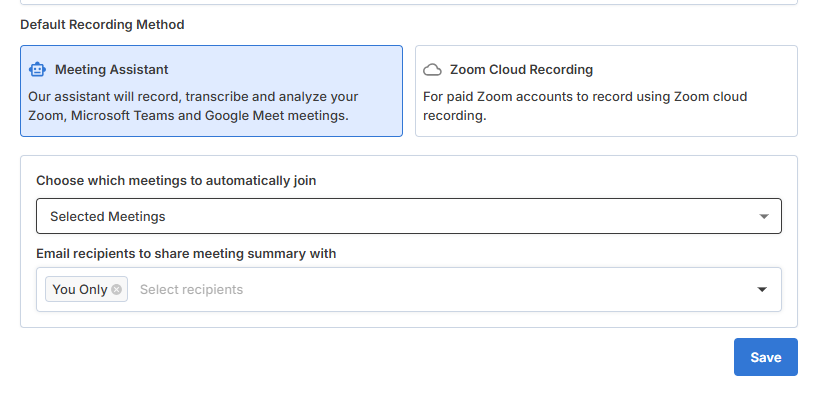The height and width of the screenshot is (405, 818).
Task: Expand the email recipients dropdown arrow
Action: [x=762, y=290]
